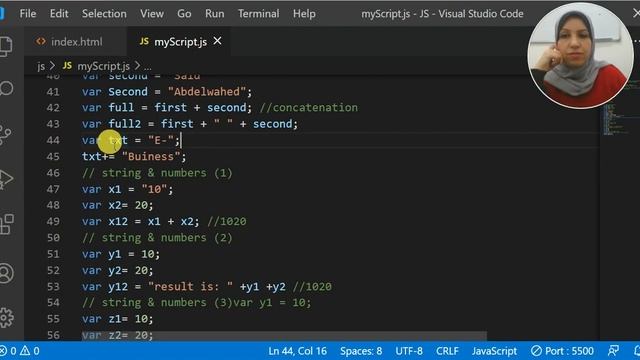The width and height of the screenshot is (640, 360).
Task: Click line number 41 in the gutter
Action: click(53, 92)
